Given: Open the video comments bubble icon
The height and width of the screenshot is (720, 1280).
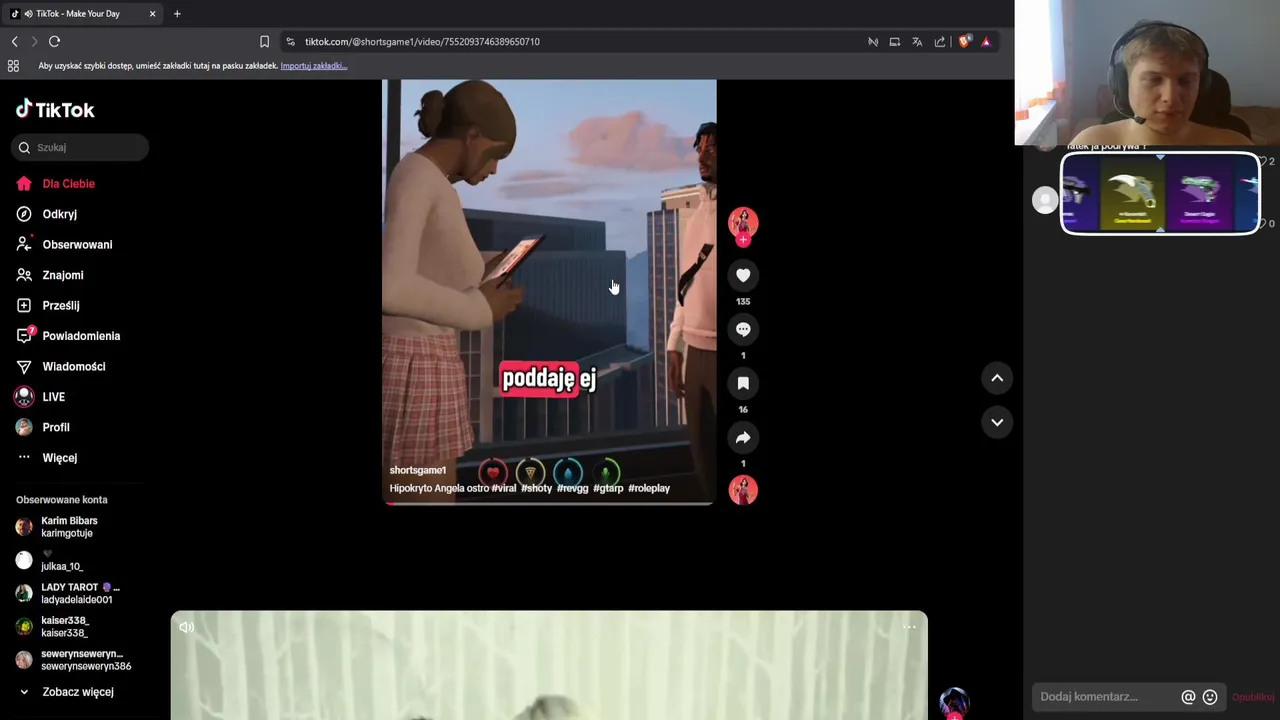Looking at the screenshot, I should 743,329.
